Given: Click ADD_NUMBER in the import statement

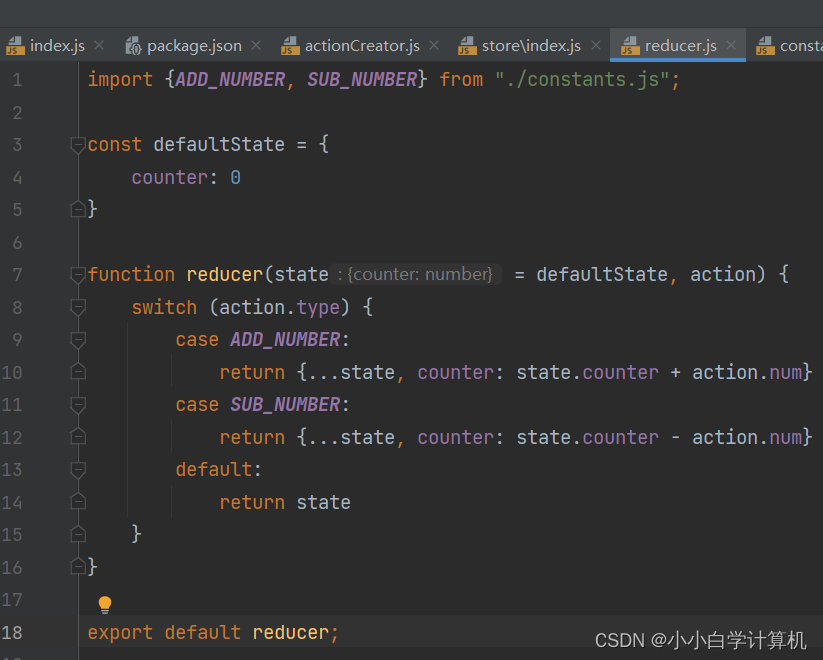Looking at the screenshot, I should click(230, 79).
